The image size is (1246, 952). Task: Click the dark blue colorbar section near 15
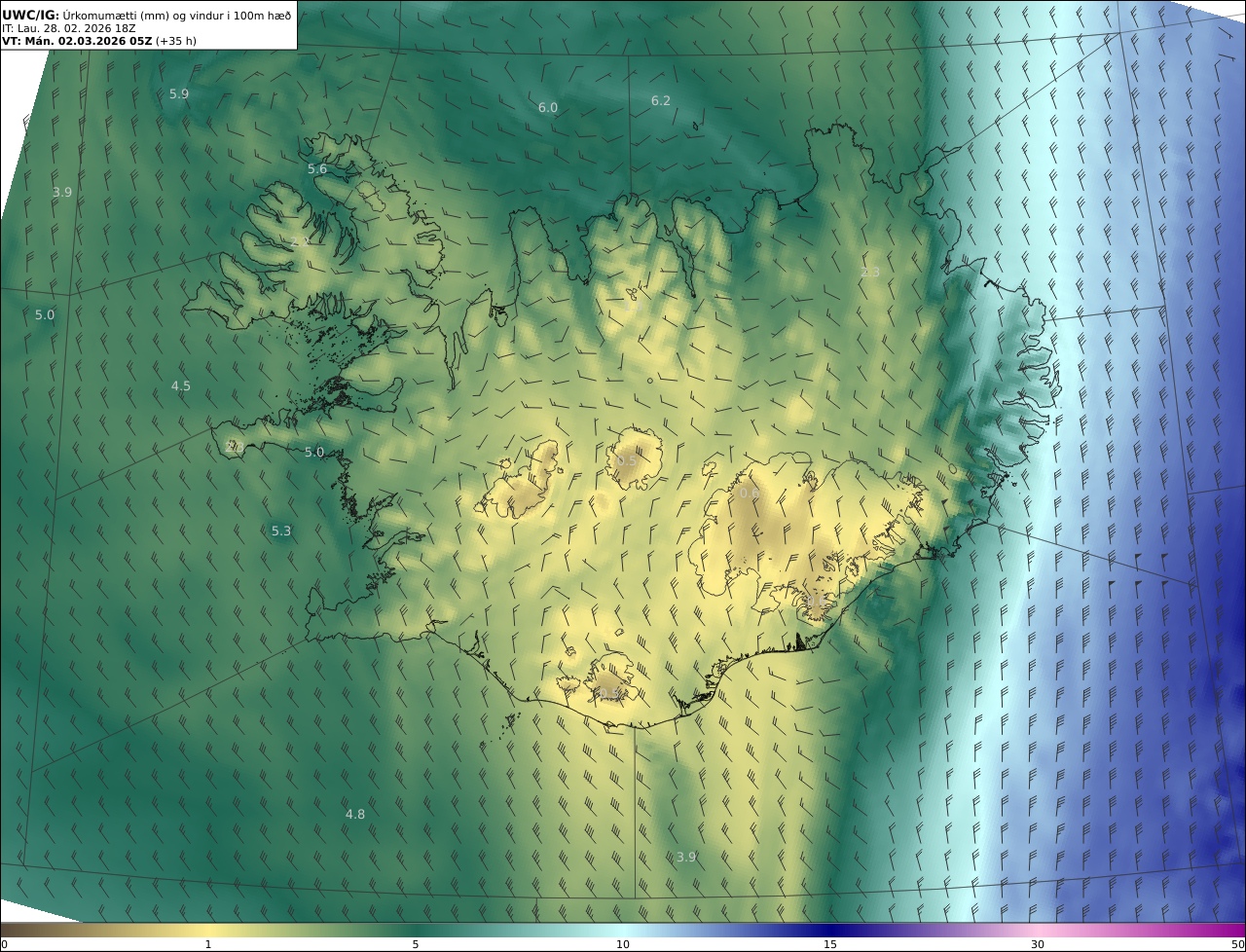click(830, 930)
